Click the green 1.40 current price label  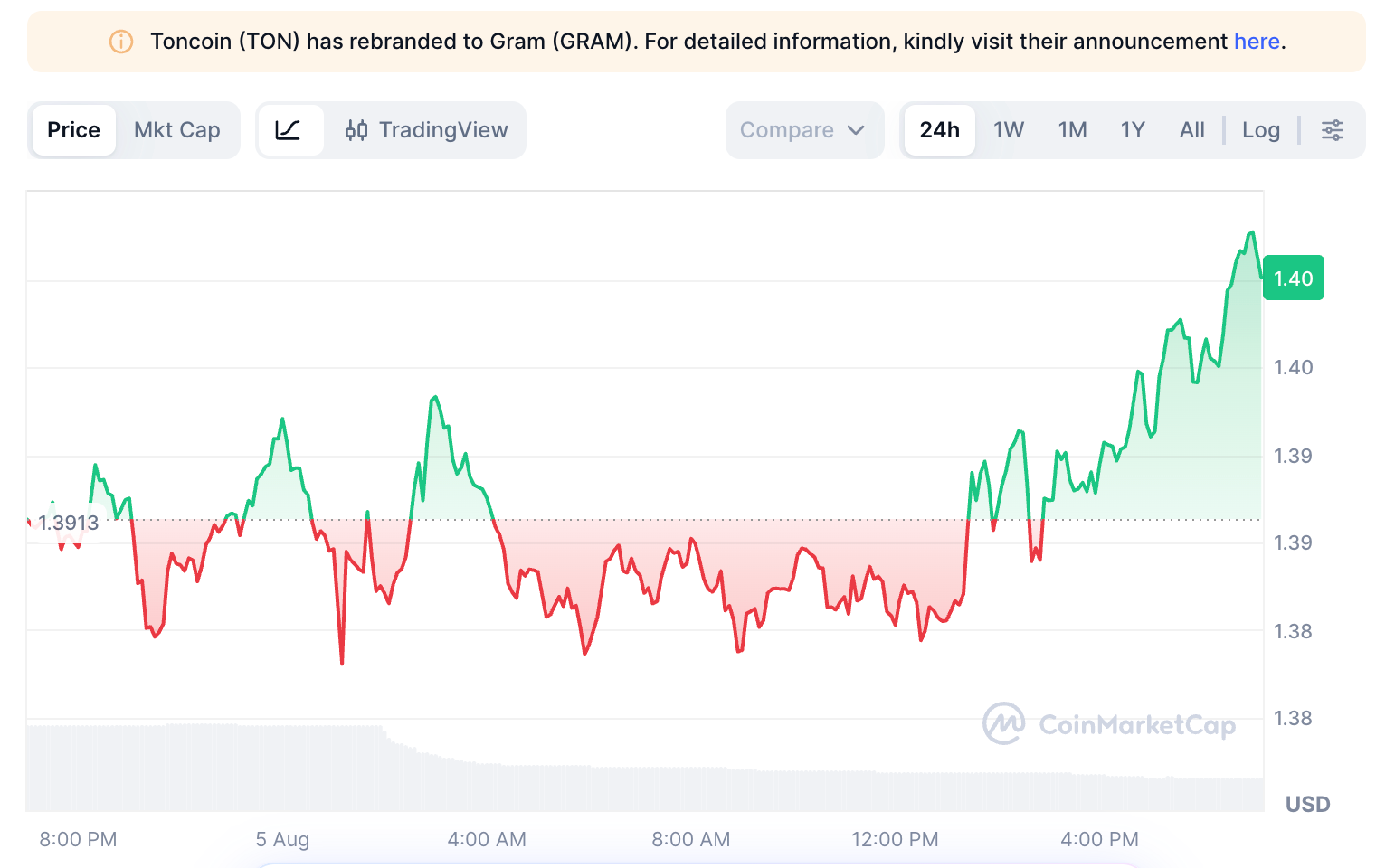pos(1294,278)
